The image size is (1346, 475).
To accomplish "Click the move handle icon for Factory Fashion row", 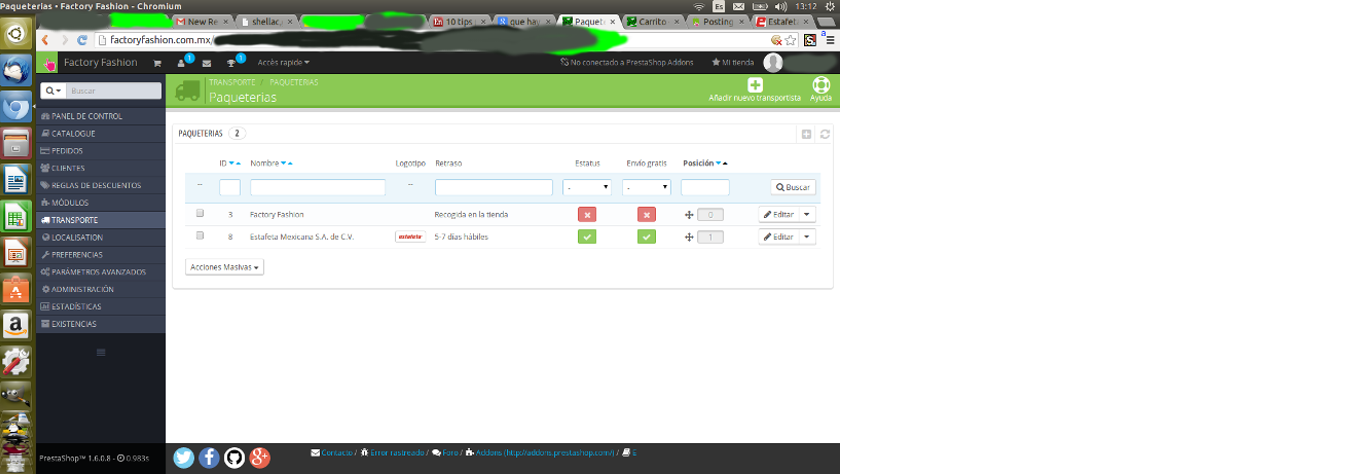I will click(689, 214).
